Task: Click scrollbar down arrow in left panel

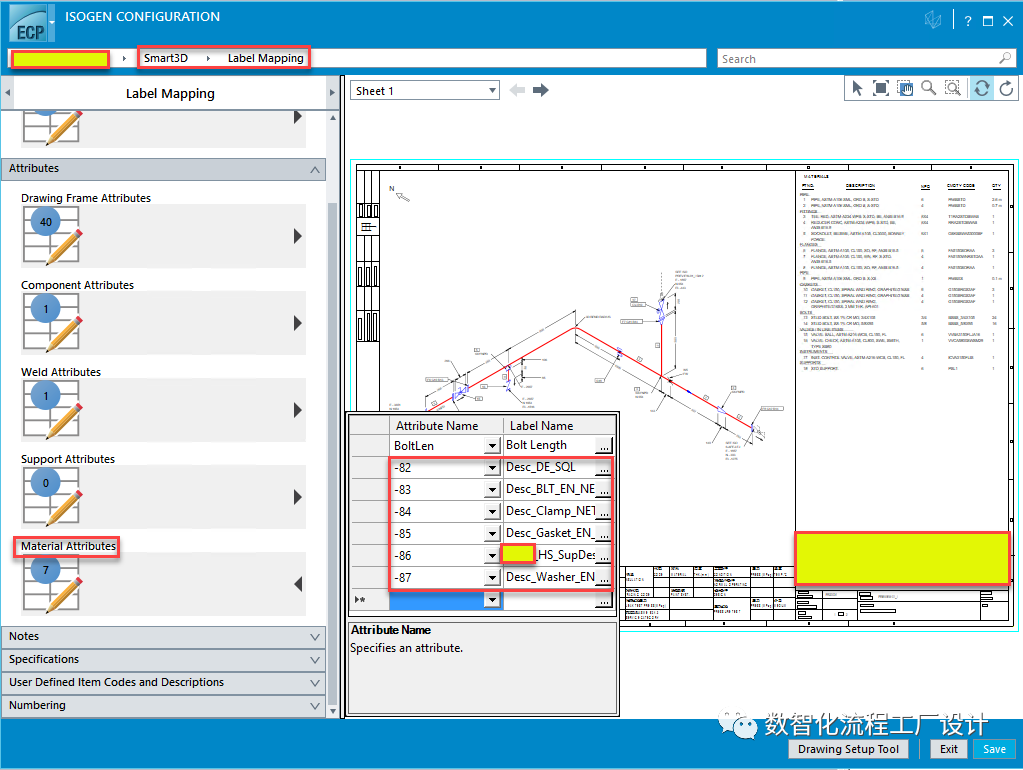Action: (x=333, y=711)
